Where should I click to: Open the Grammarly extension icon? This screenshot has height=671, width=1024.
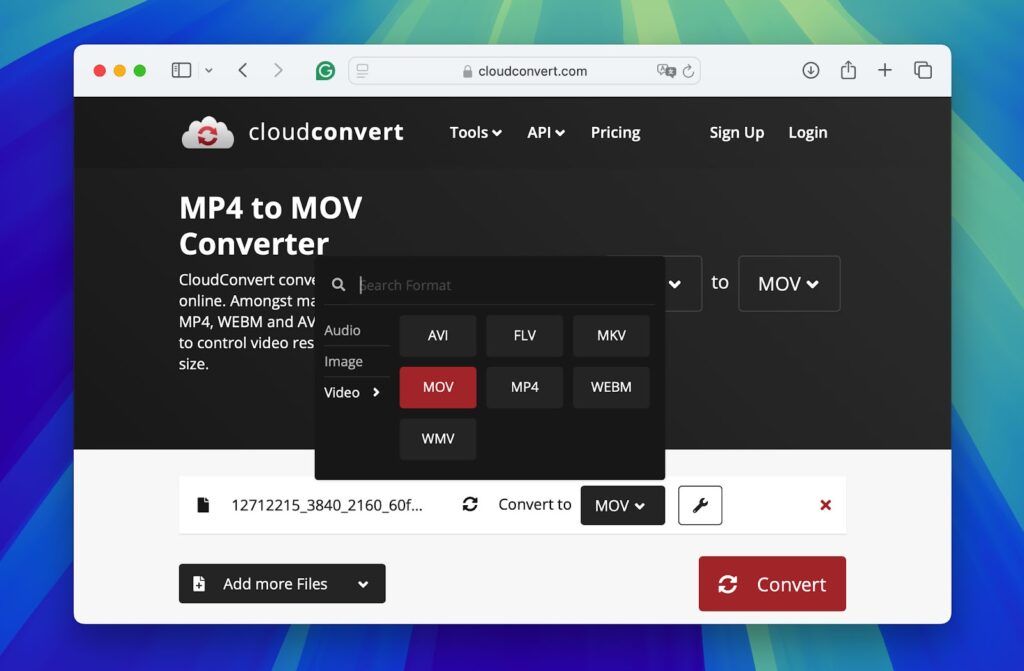coord(325,71)
